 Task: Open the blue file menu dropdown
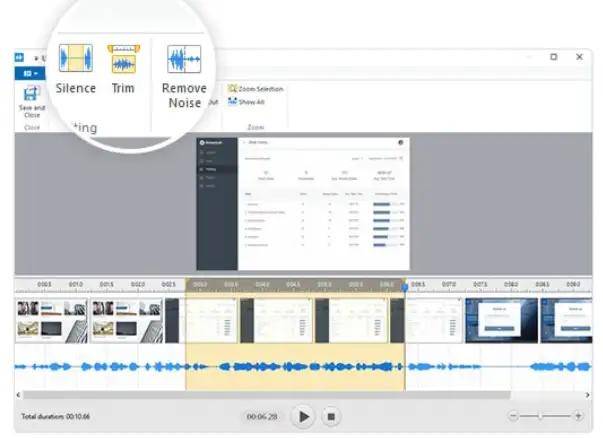point(30,73)
